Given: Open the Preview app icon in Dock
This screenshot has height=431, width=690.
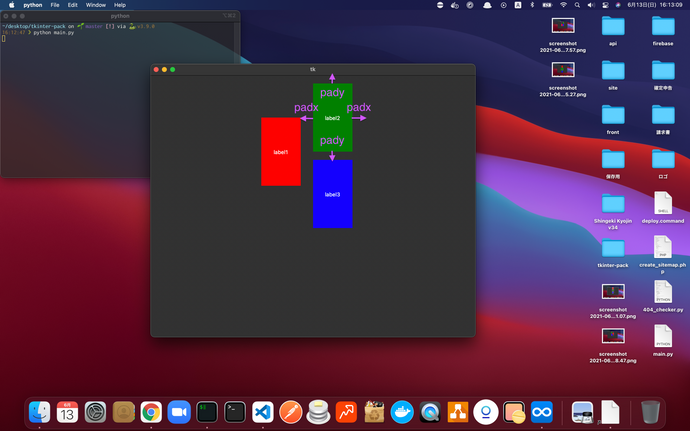Looking at the screenshot, I should pos(582,413).
